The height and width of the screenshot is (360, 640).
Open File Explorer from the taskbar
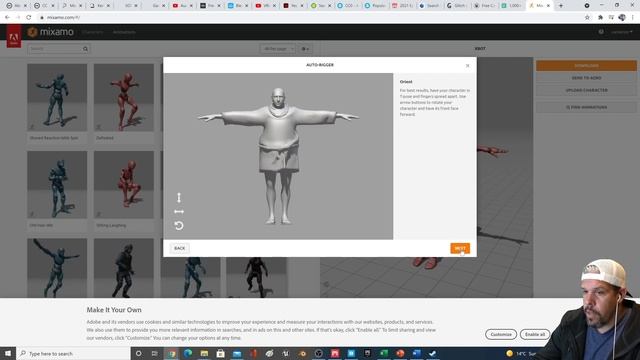pyautogui.click(x=204, y=353)
